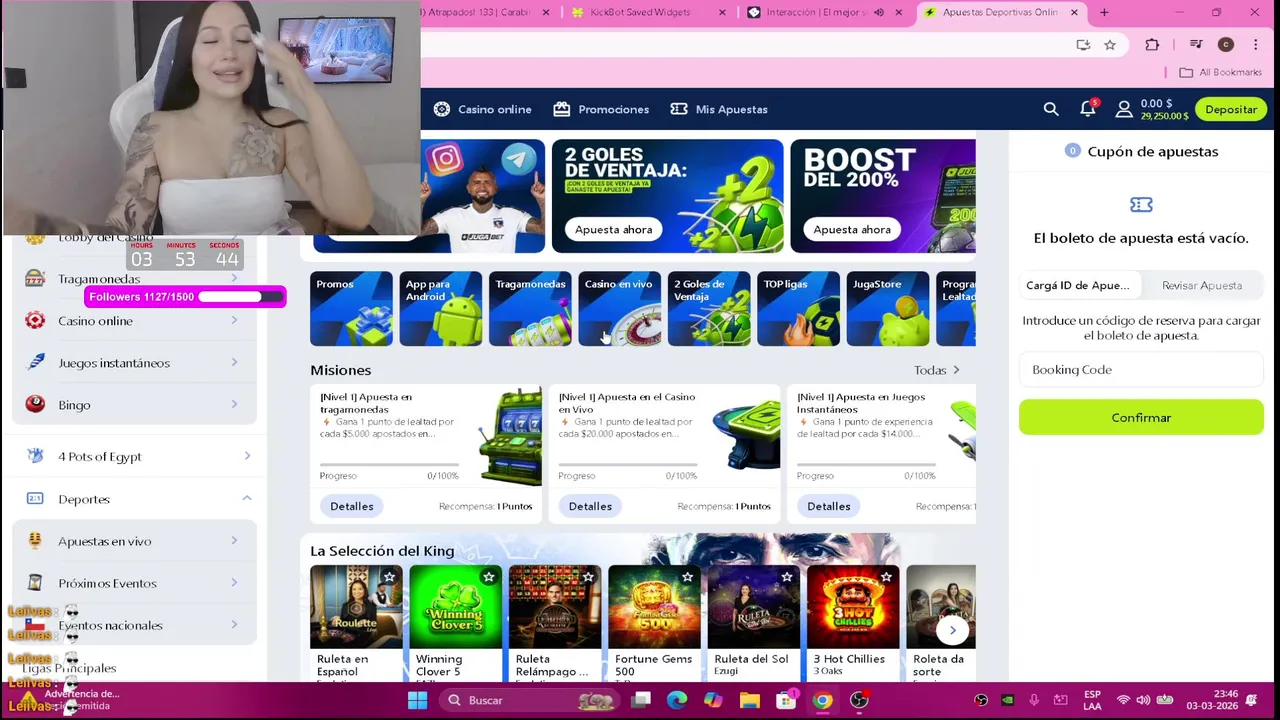Favorite Fortune Gems 500 with its star
Screen dimensions: 1280x720
(687, 577)
